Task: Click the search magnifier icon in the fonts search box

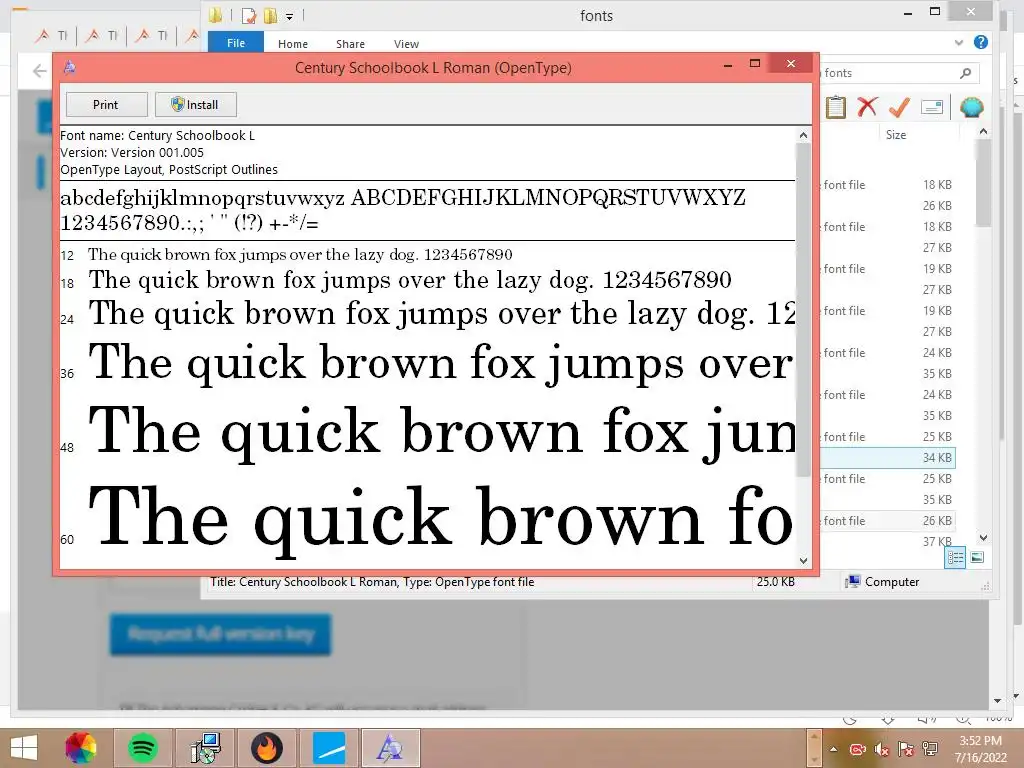Action: pos(965,73)
